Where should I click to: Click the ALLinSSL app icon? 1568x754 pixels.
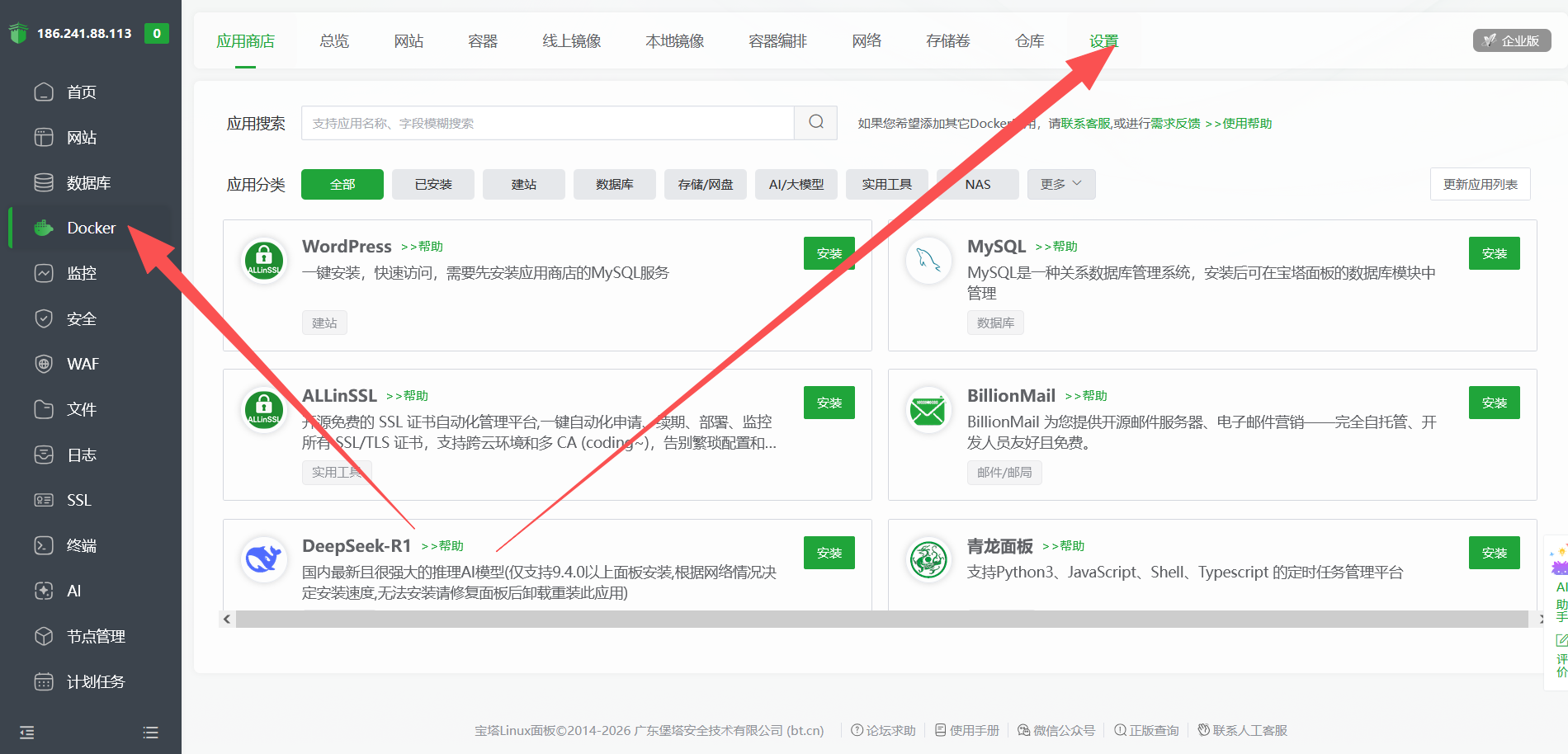click(264, 409)
